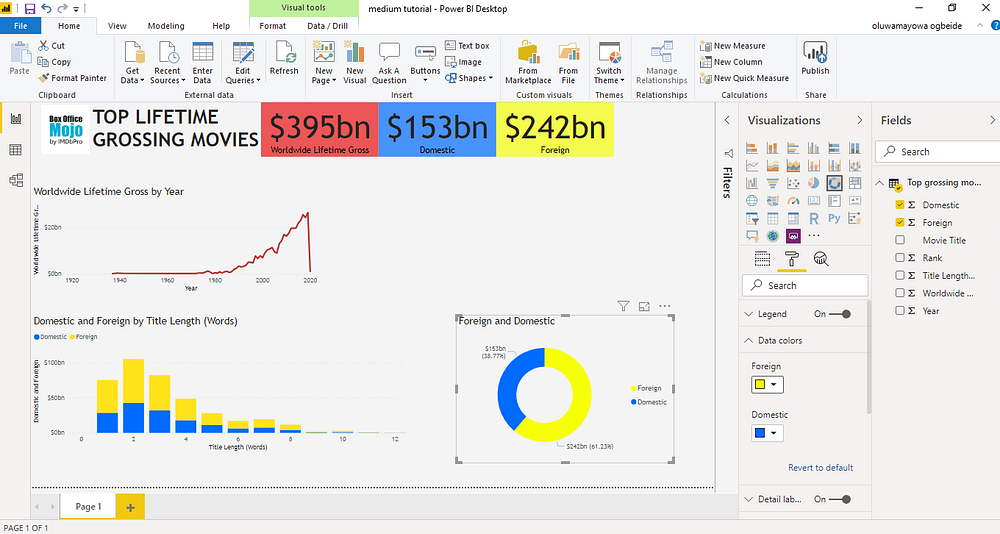Click the Publish button
The width and height of the screenshot is (1000, 534).
(x=815, y=59)
